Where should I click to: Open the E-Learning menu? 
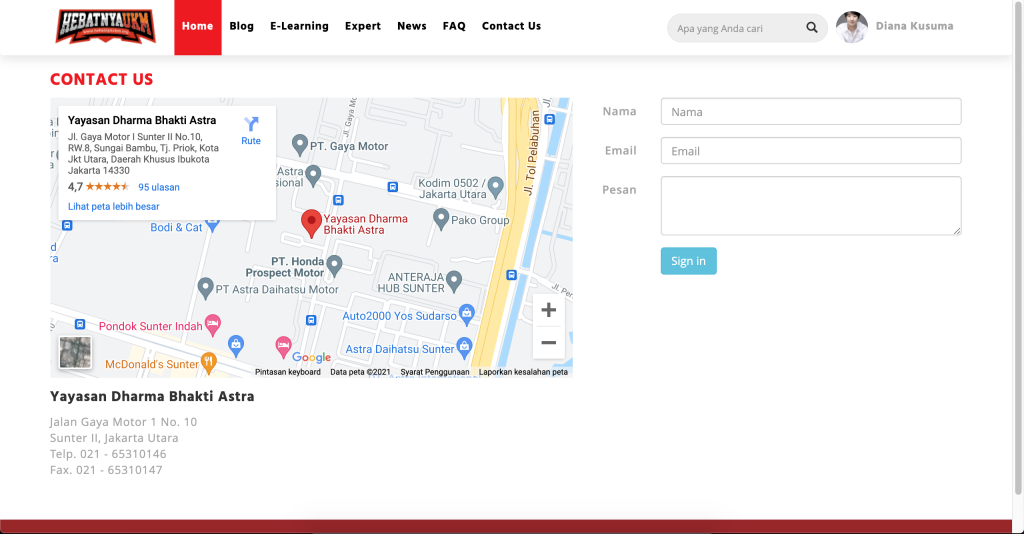point(299,26)
